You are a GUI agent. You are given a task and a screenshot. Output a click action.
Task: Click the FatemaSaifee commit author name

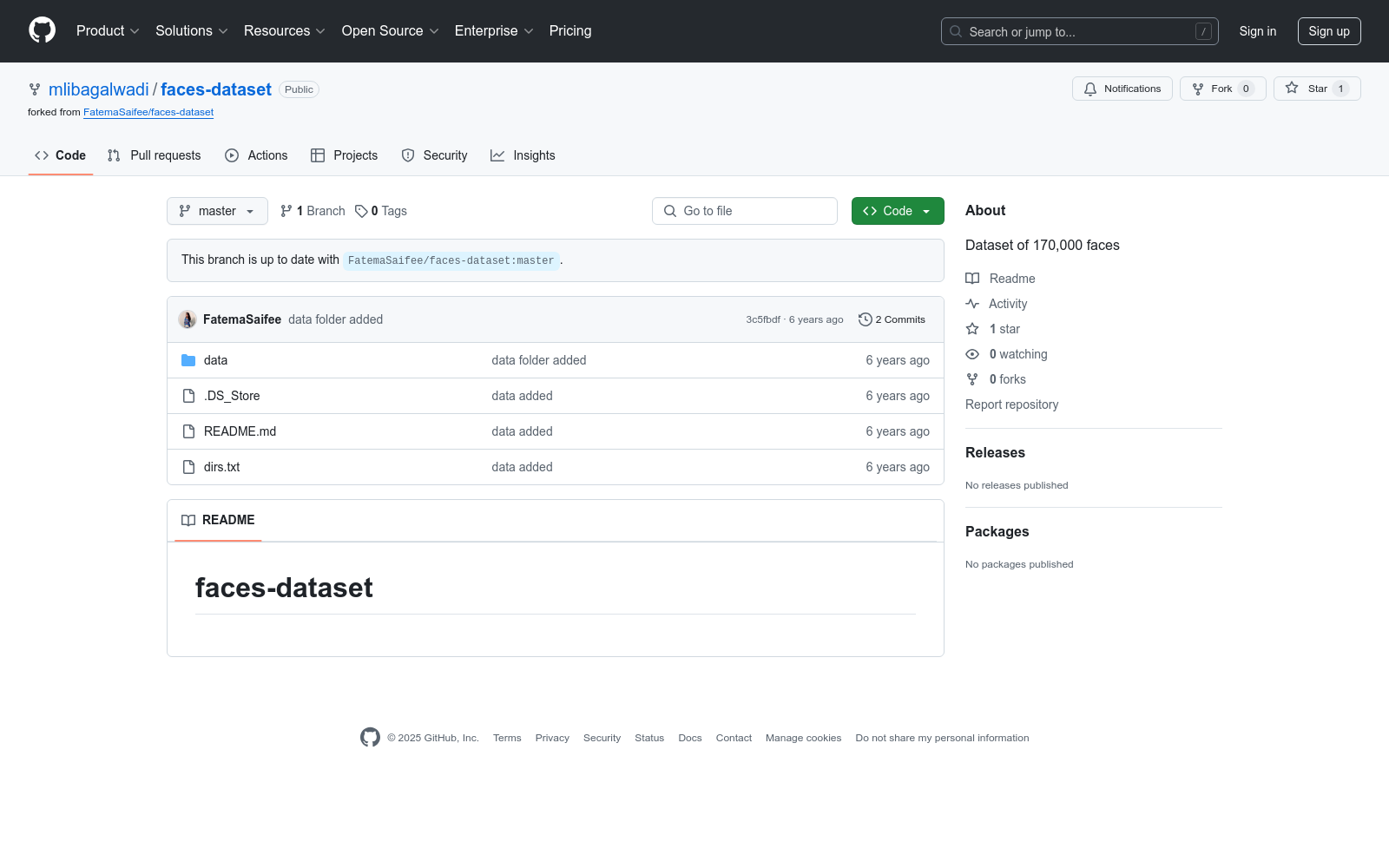[242, 319]
